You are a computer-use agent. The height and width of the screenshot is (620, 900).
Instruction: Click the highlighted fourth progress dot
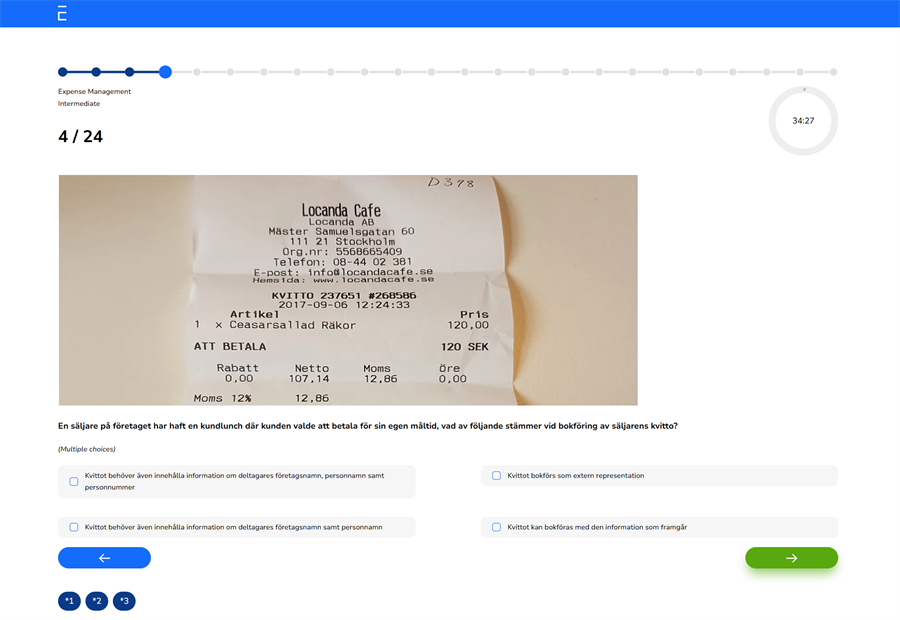click(x=165, y=72)
